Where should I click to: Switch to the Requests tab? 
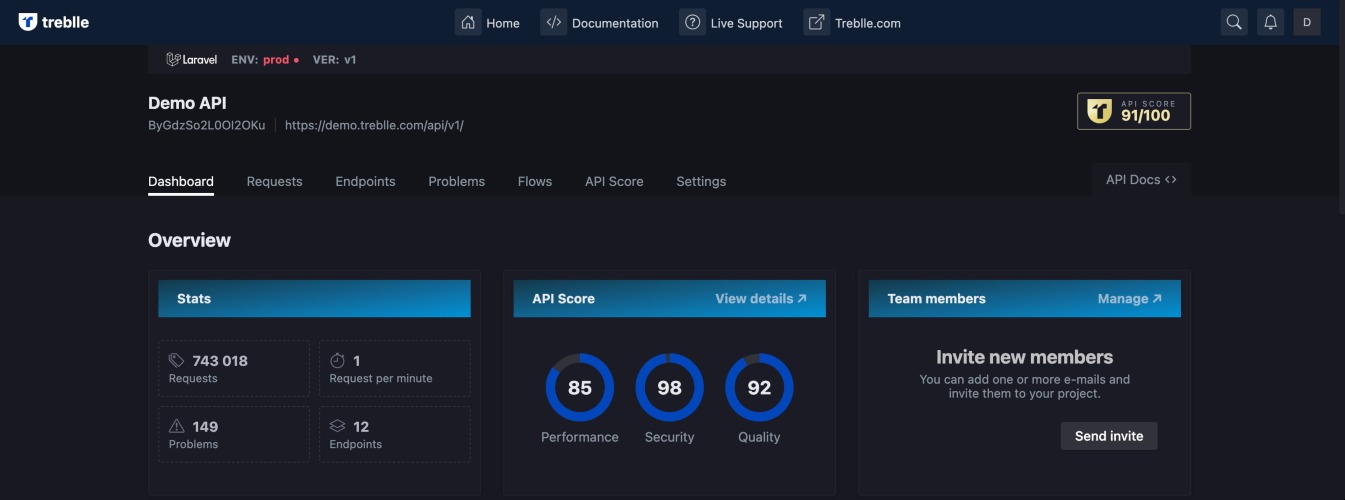[x=274, y=181]
